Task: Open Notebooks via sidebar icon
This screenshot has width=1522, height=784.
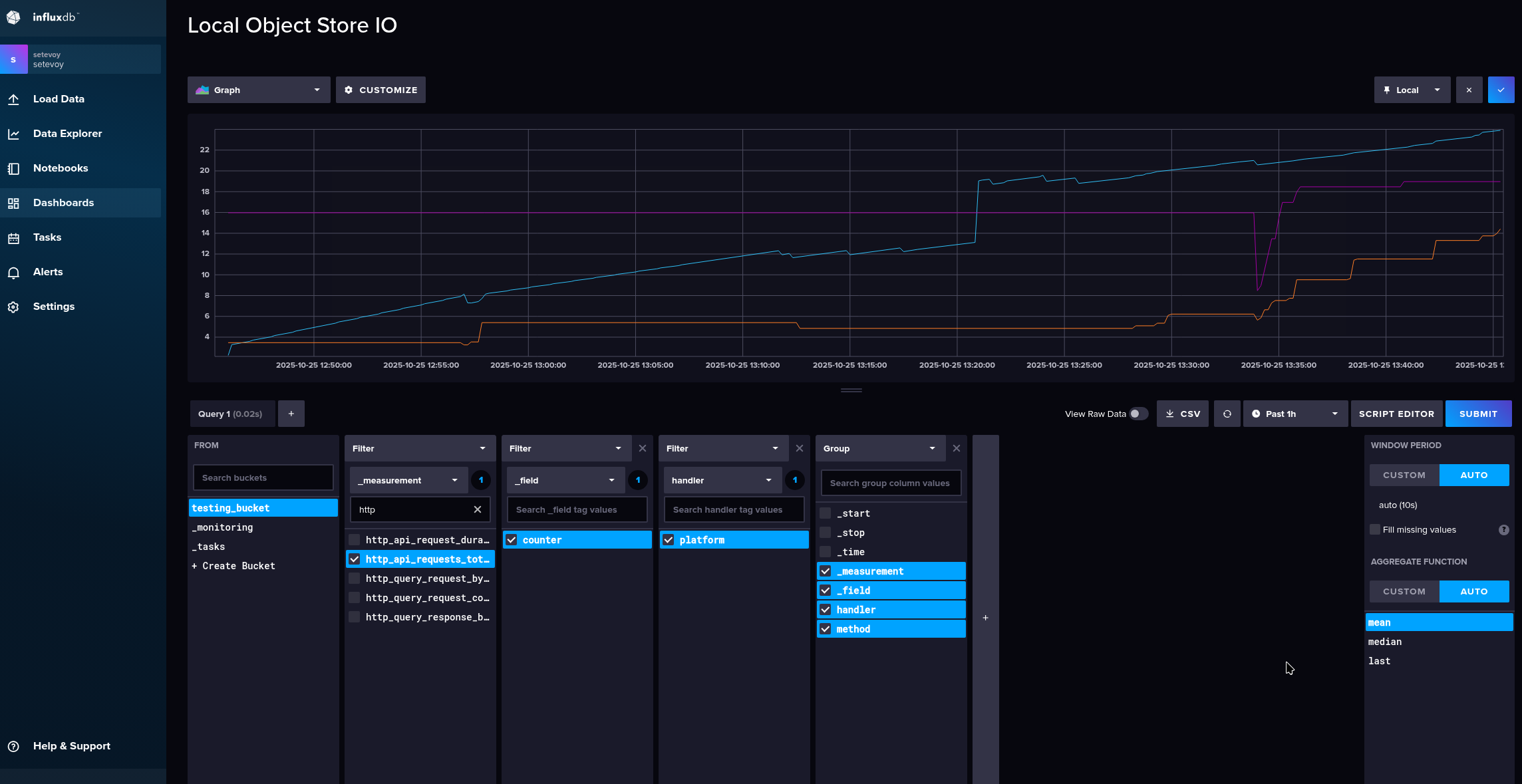Action: coord(13,168)
